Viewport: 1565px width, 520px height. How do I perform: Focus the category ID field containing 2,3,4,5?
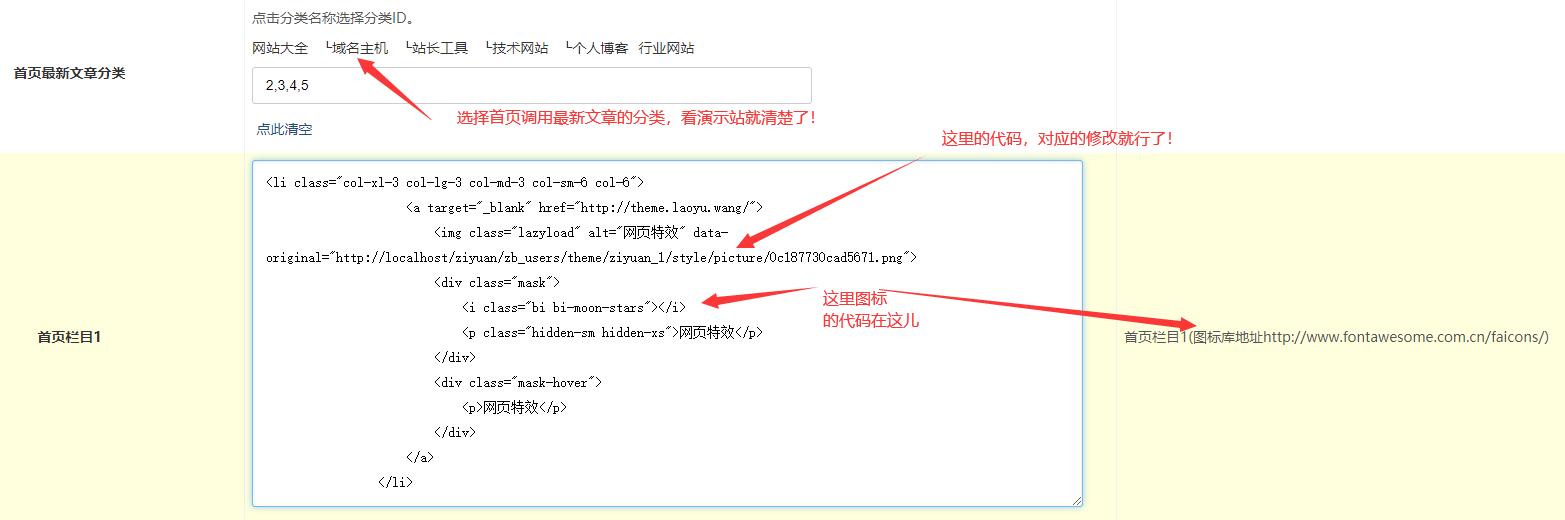532,85
